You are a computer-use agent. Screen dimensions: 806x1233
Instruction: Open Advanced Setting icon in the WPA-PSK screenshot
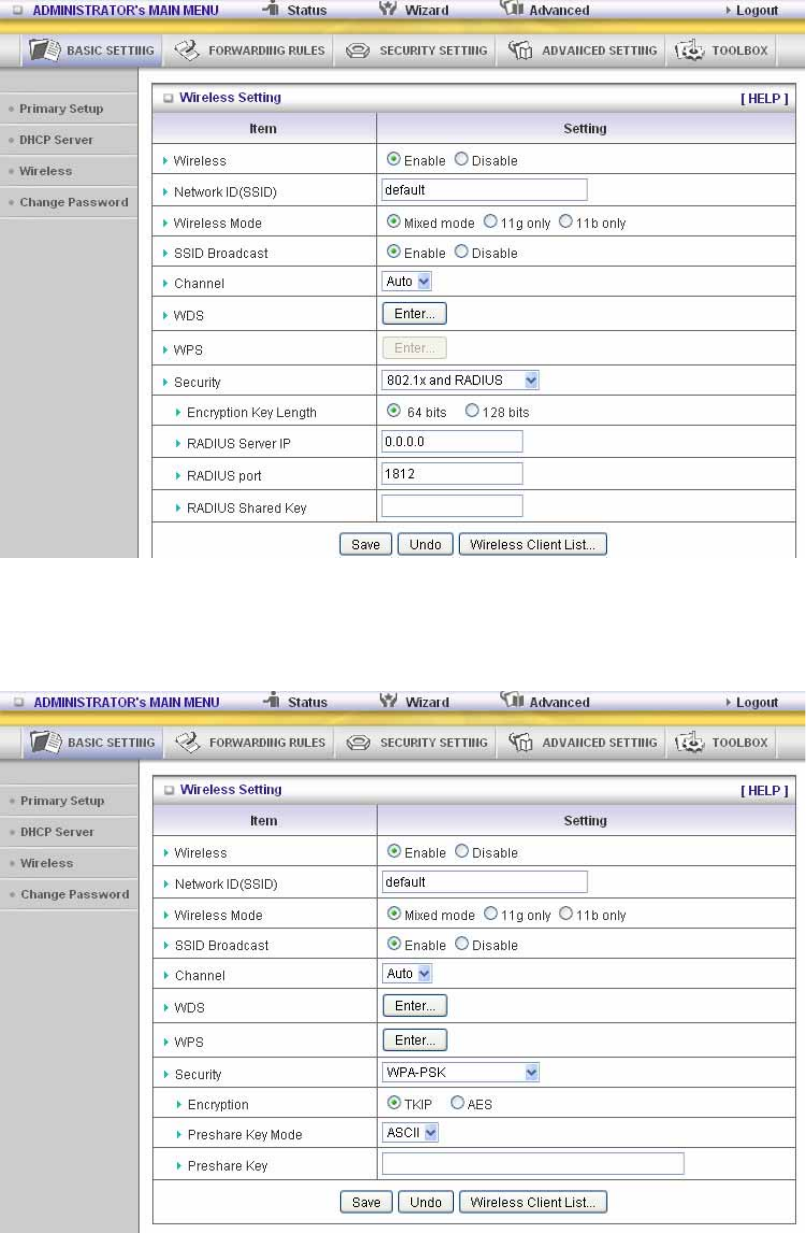(520, 742)
